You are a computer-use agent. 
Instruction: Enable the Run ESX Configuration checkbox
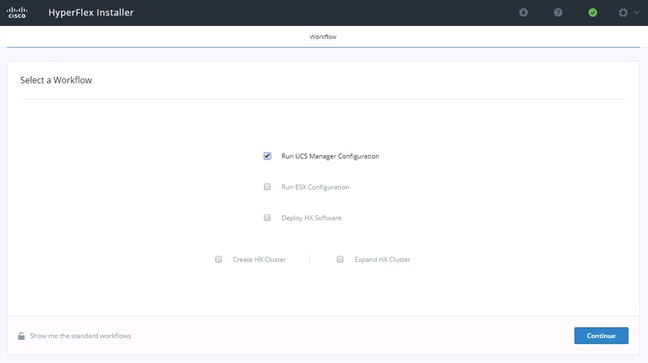pyautogui.click(x=267, y=187)
